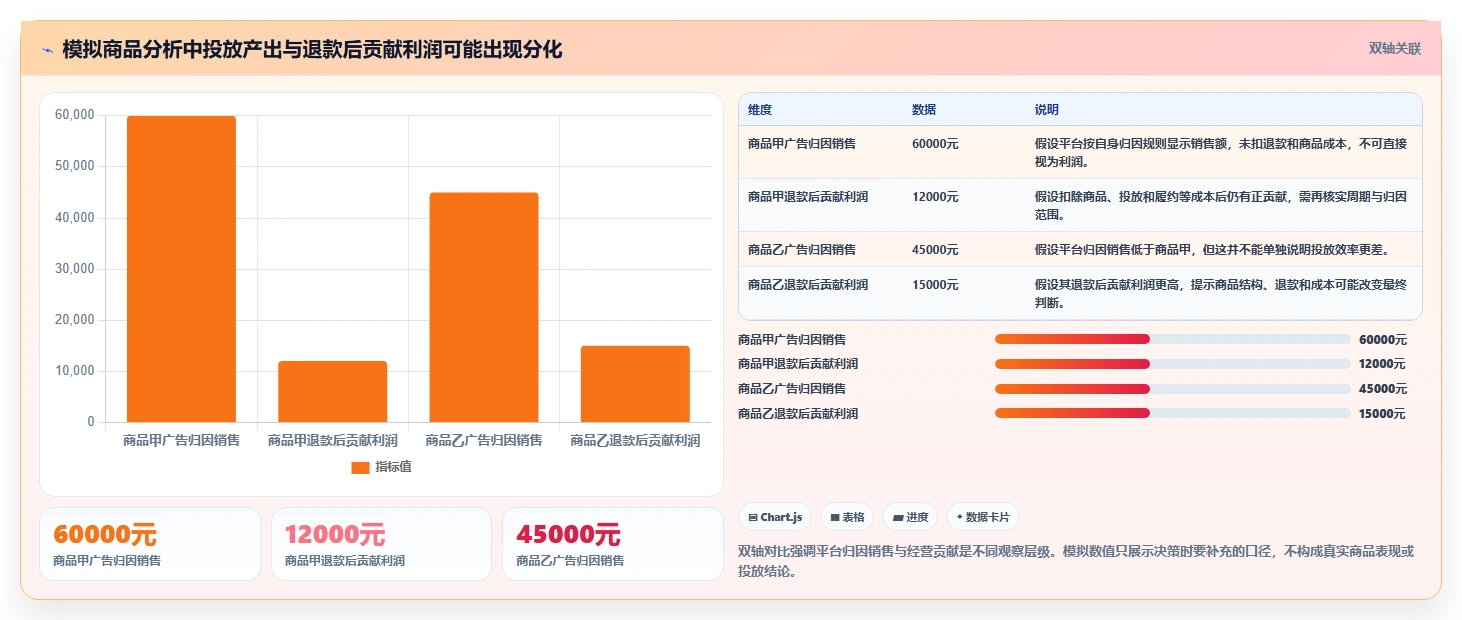Click the 商品甲广告归因销售 chart bar
The image size is (1462, 620).
(181, 269)
